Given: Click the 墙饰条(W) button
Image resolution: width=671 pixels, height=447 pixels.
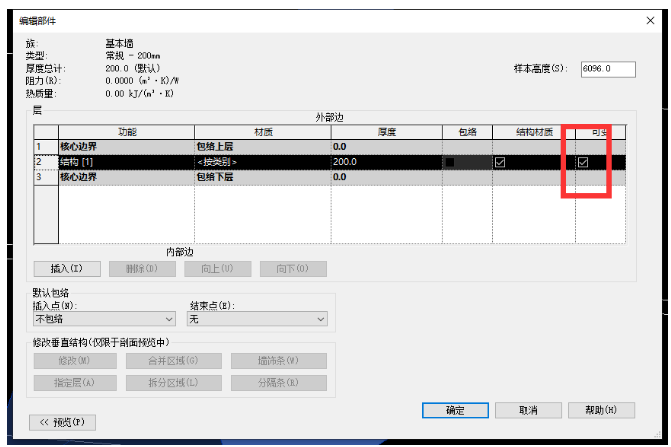Looking at the screenshot, I should coord(279,361).
